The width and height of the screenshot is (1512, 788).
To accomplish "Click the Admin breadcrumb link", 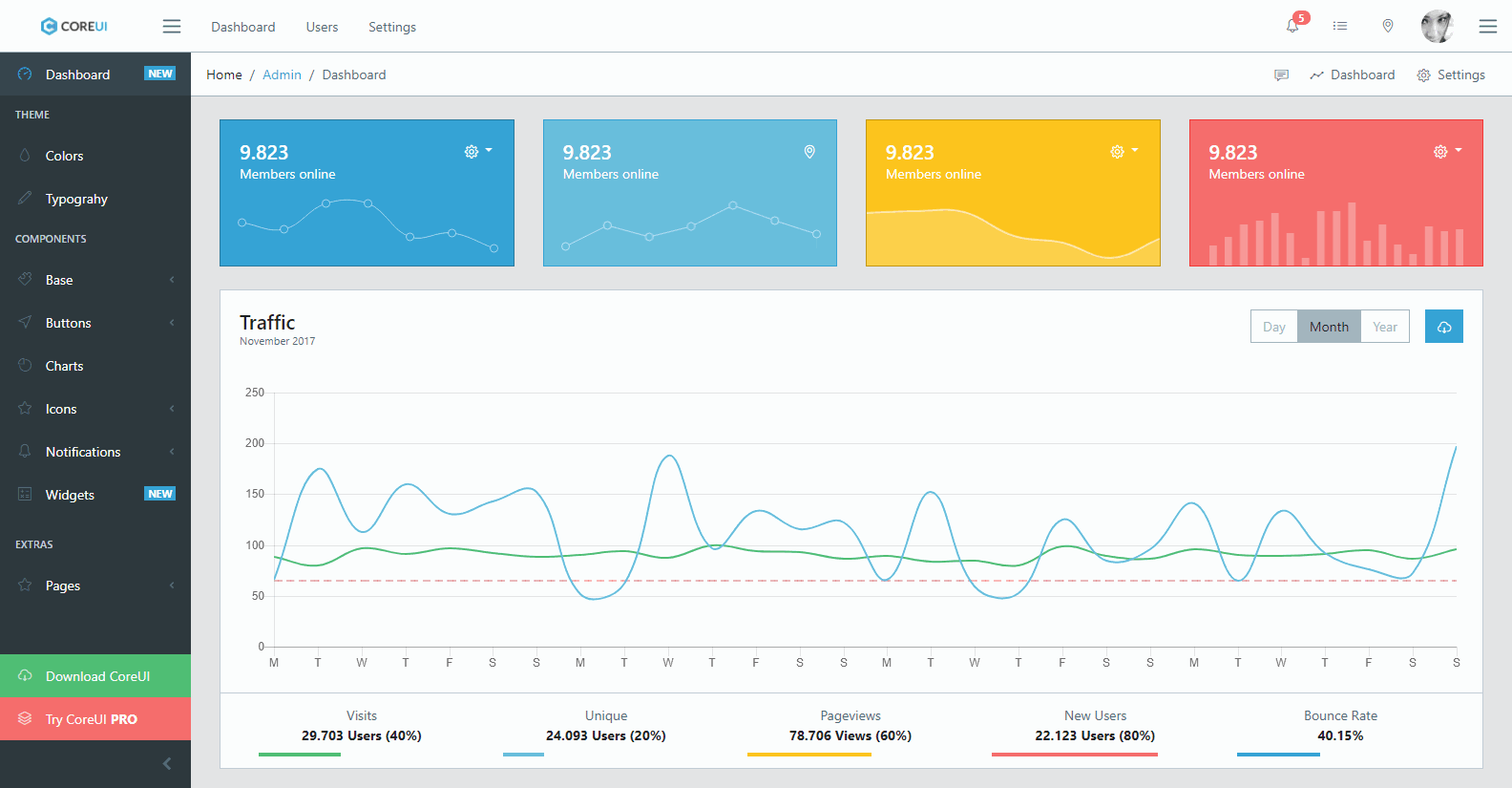I will coord(282,75).
